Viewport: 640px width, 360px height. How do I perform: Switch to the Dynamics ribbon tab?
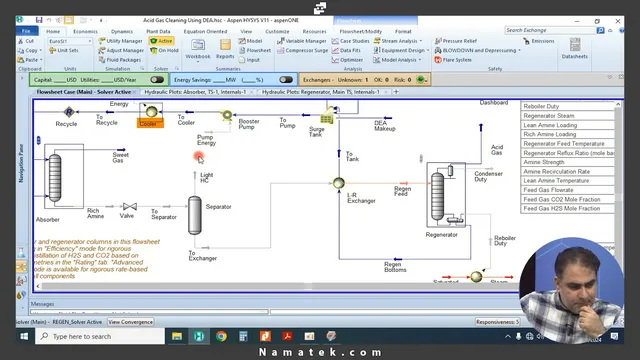pos(122,31)
